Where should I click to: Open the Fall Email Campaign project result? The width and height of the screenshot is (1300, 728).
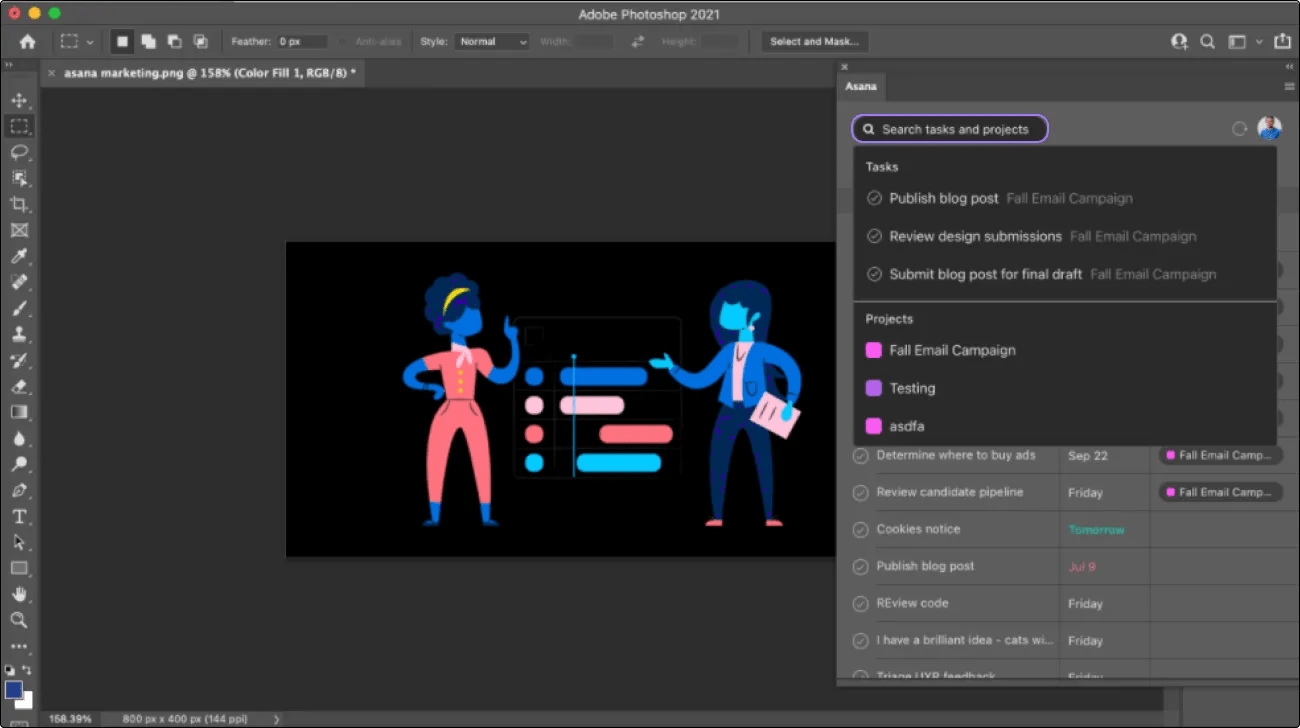951,351
